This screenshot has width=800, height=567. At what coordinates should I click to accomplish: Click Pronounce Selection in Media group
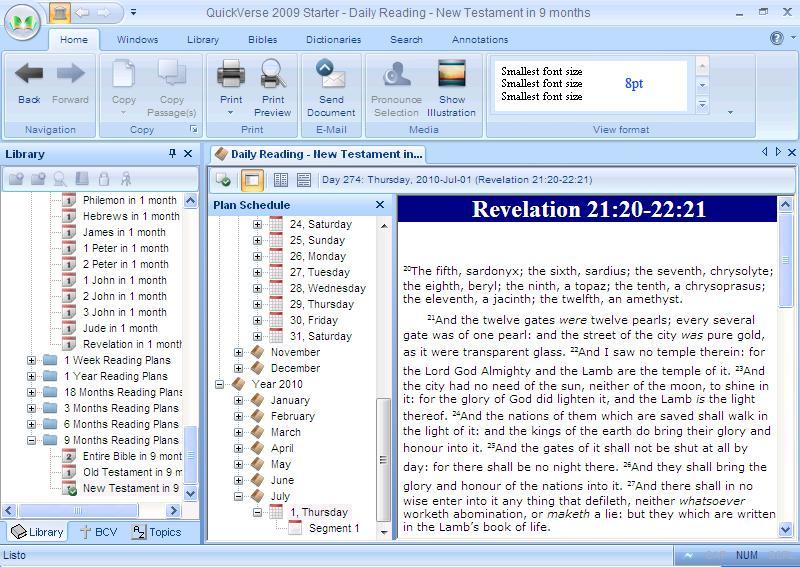coord(396,88)
